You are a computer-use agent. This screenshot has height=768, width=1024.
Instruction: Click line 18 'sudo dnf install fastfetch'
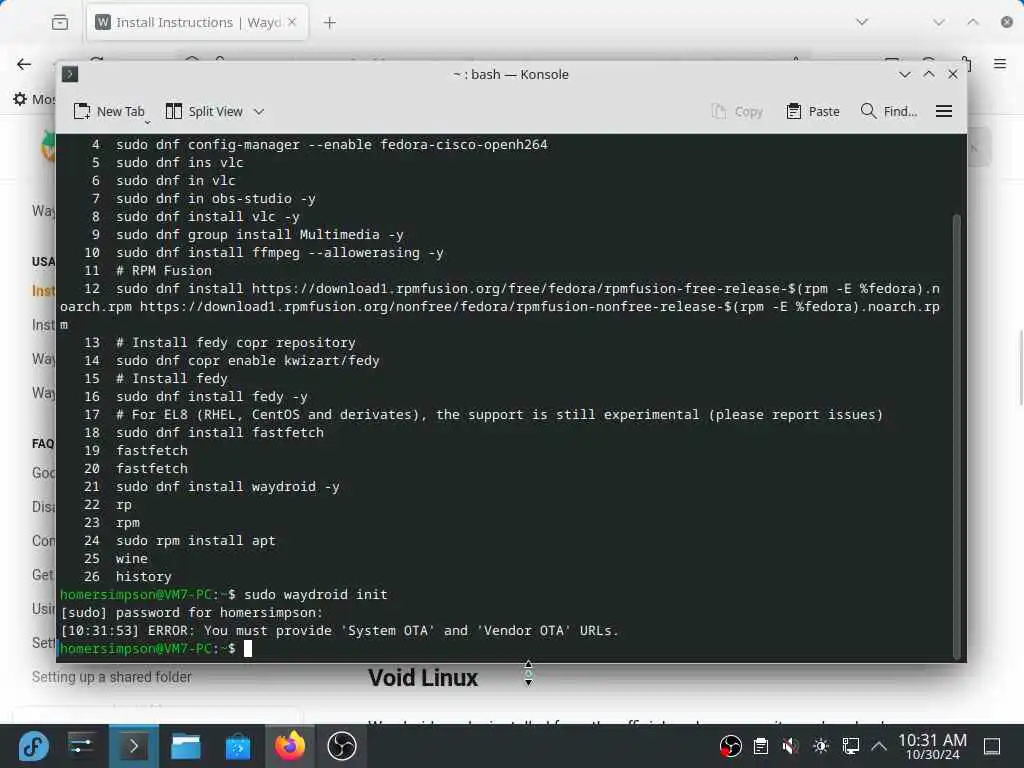(x=219, y=432)
